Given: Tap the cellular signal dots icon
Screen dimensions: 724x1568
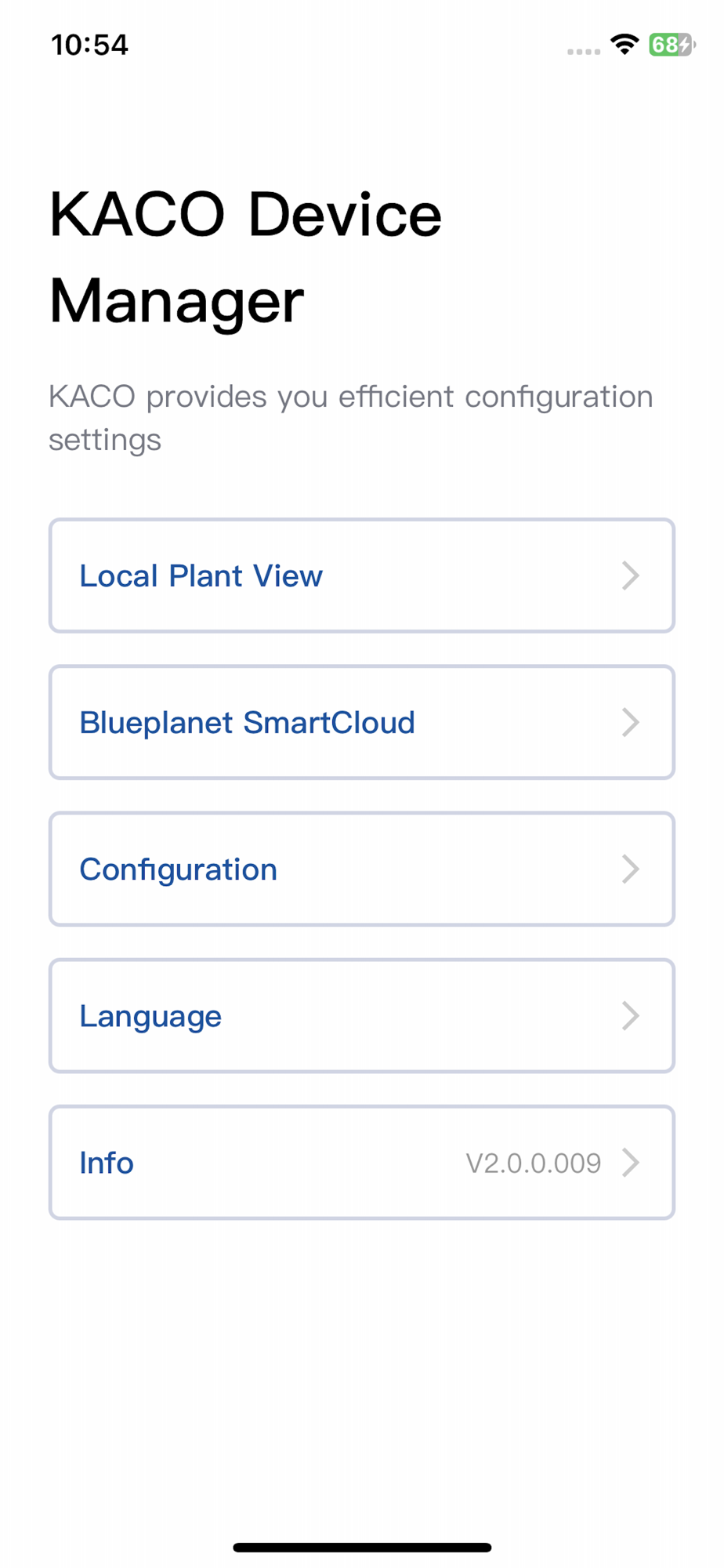Looking at the screenshot, I should [584, 51].
